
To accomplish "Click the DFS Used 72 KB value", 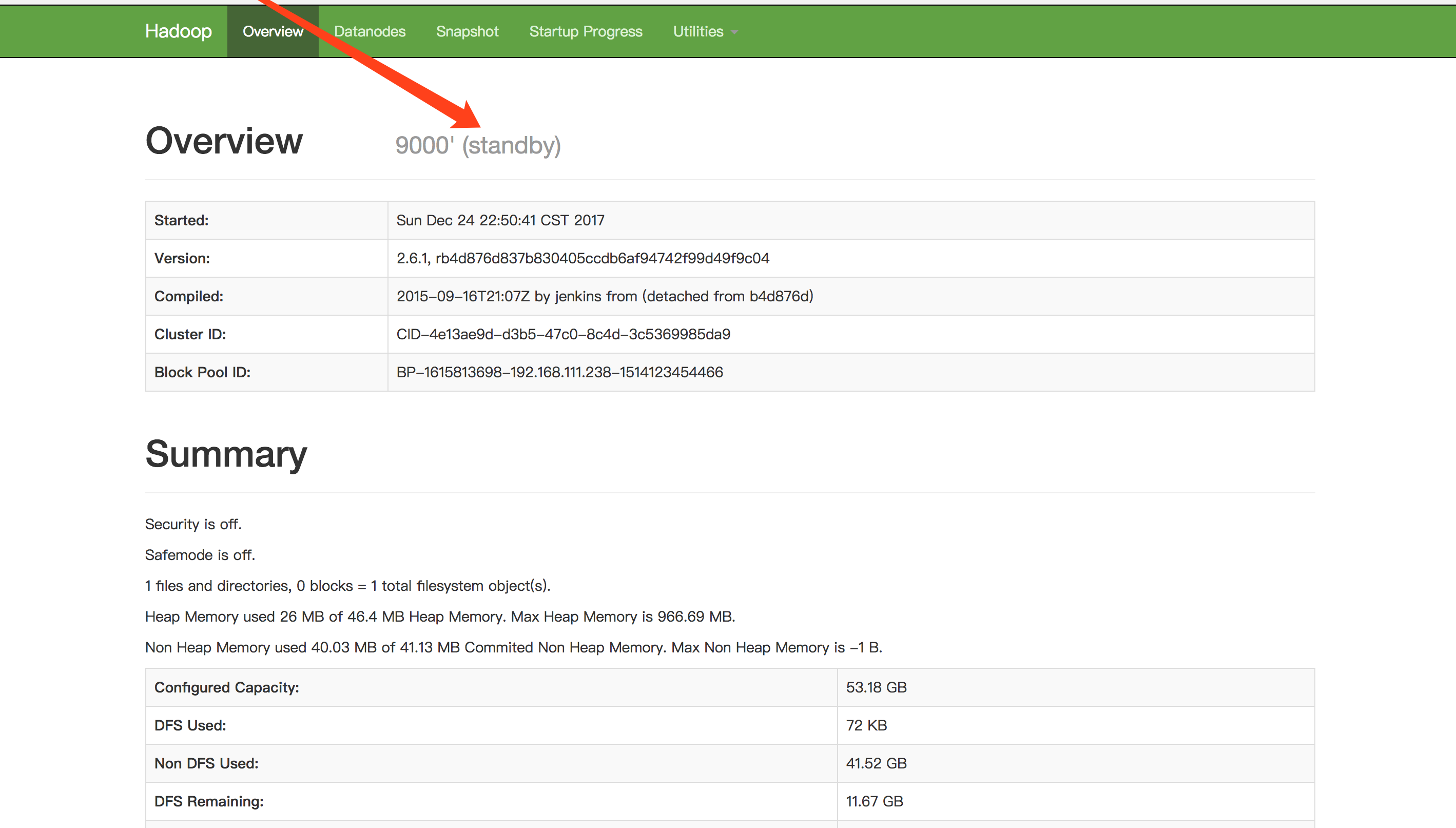I will 866,726.
